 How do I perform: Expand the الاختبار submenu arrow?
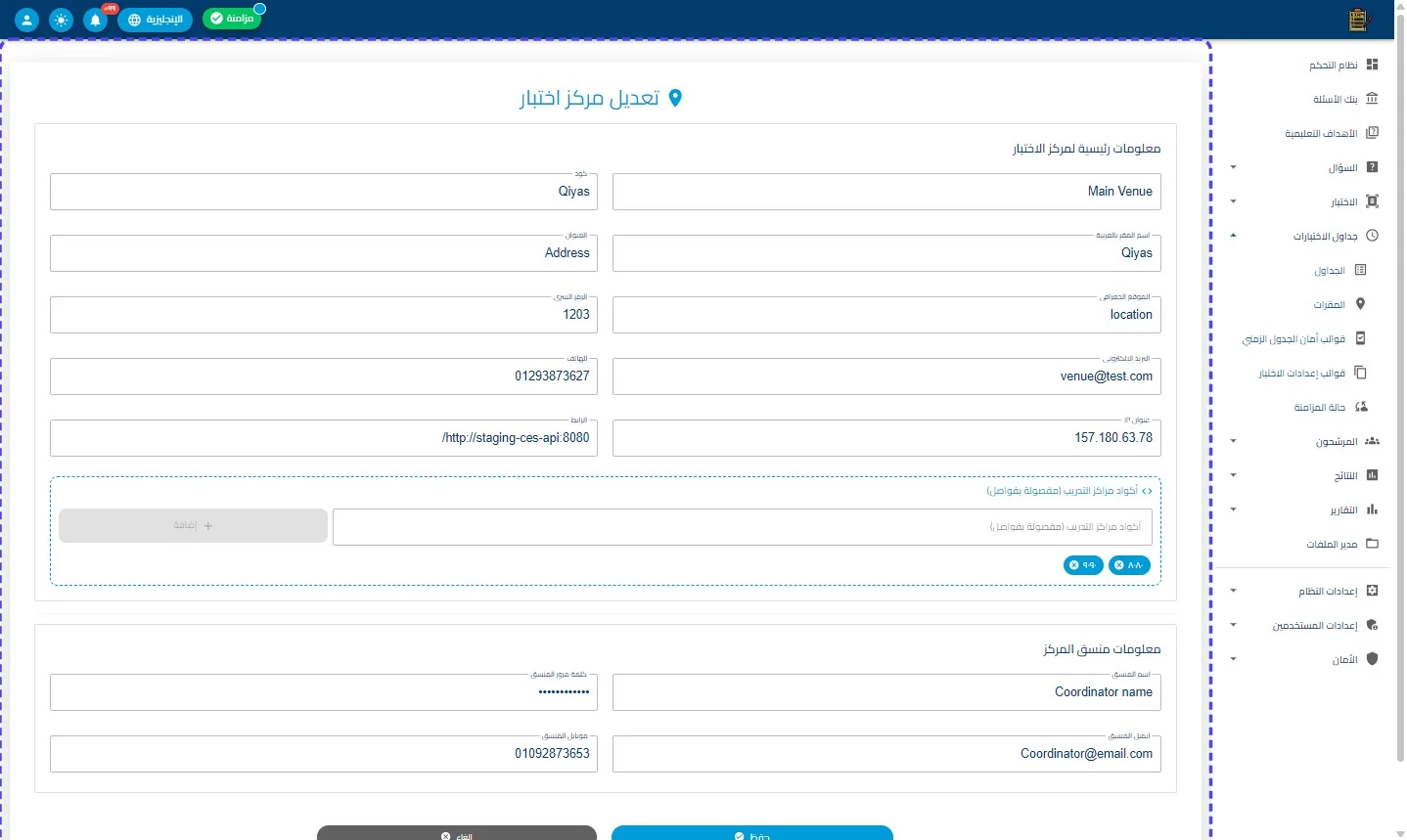(1233, 201)
